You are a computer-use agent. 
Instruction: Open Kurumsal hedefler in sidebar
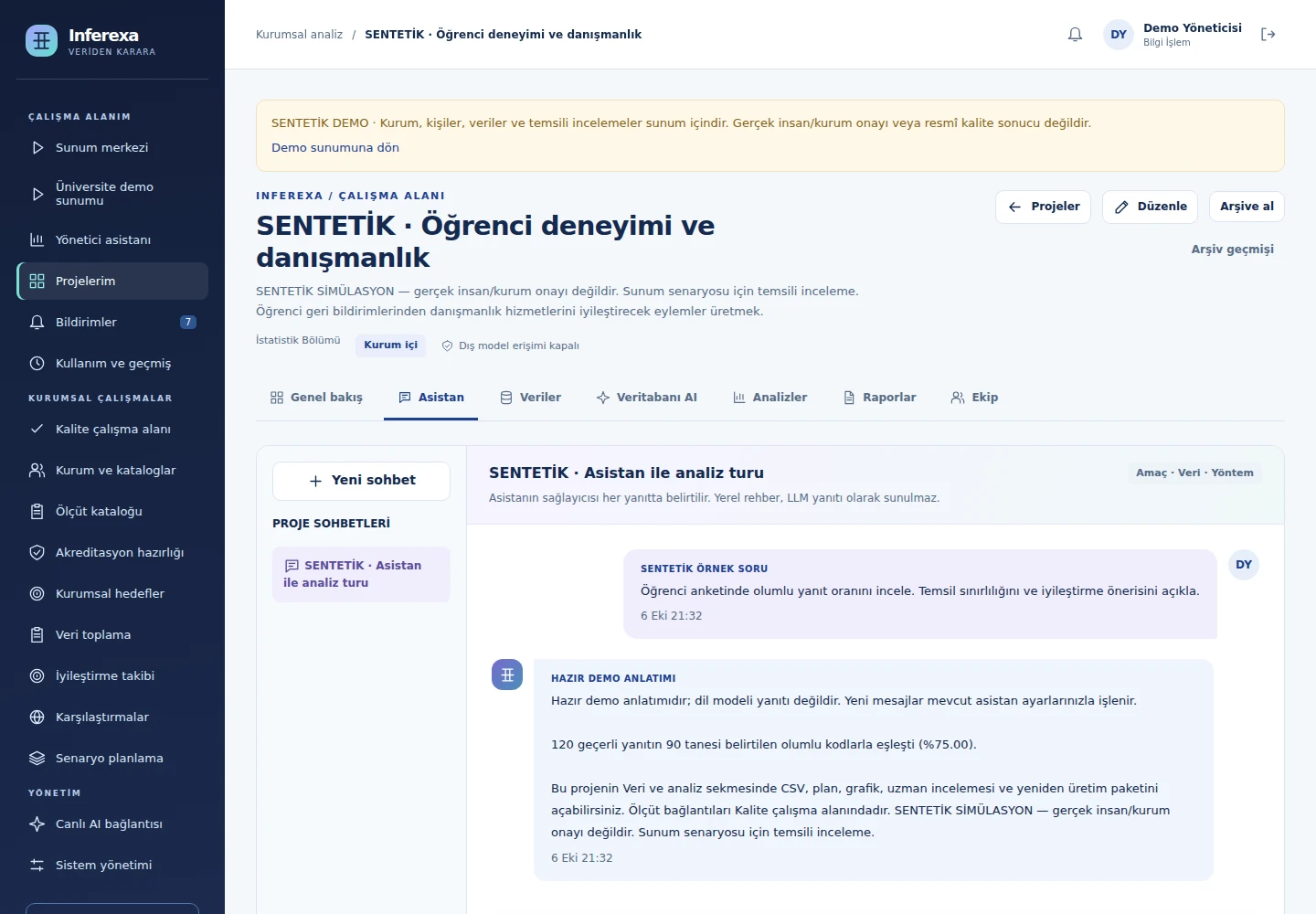click(x=112, y=594)
